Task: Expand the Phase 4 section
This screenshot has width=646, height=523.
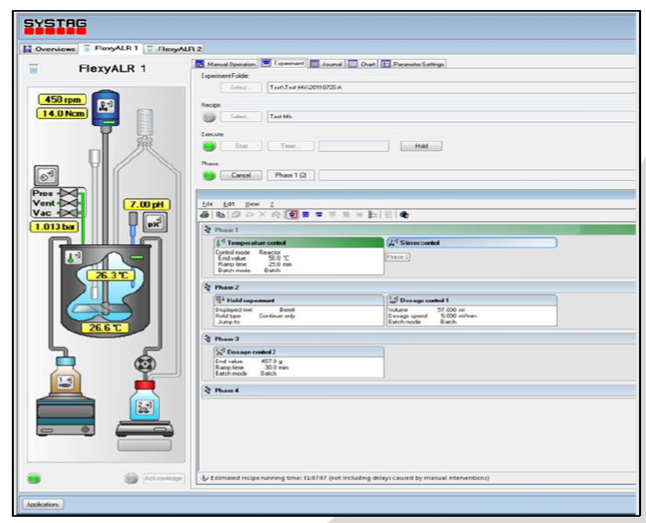Action: 206,390
